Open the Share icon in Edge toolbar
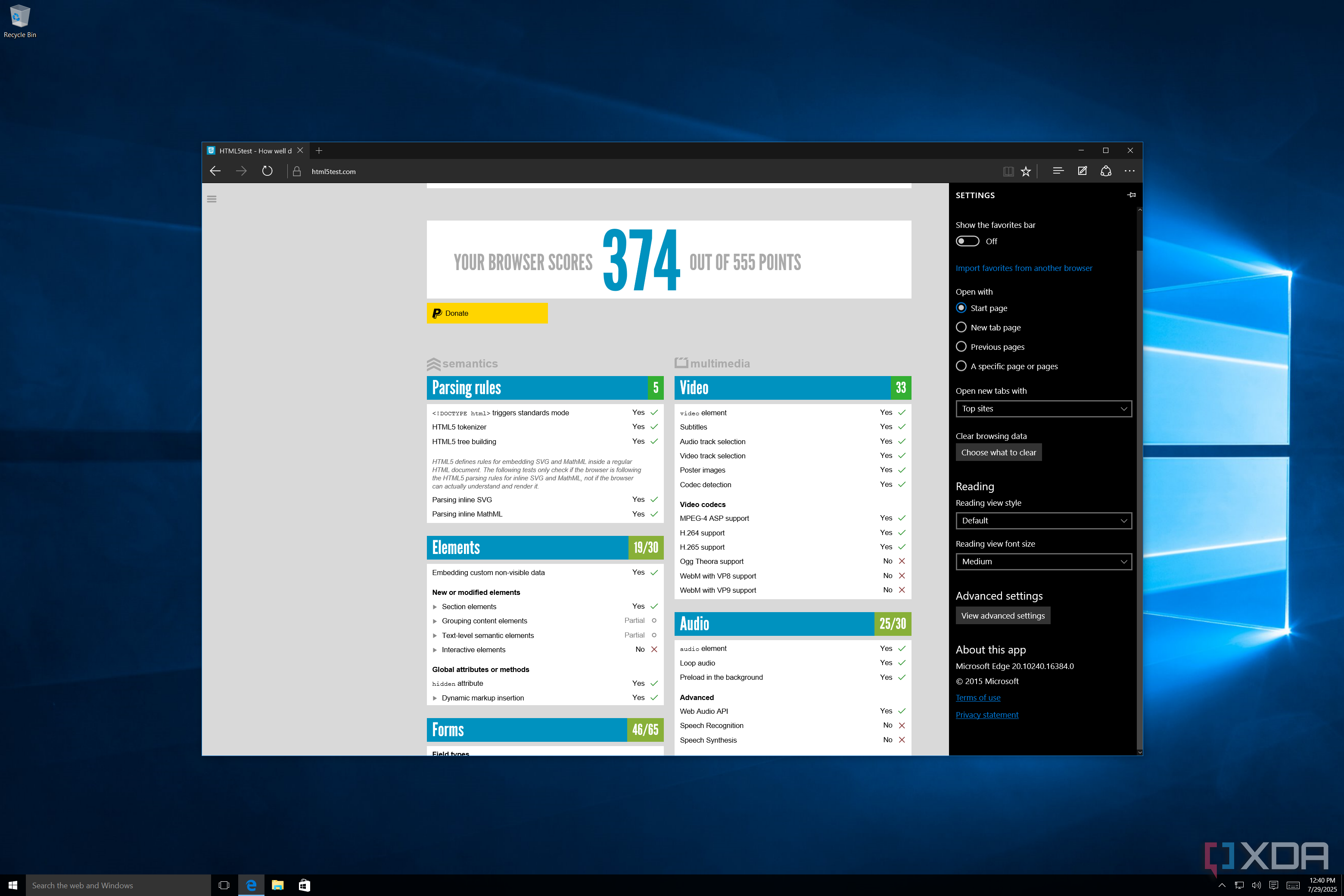1344x896 pixels. click(x=1106, y=170)
